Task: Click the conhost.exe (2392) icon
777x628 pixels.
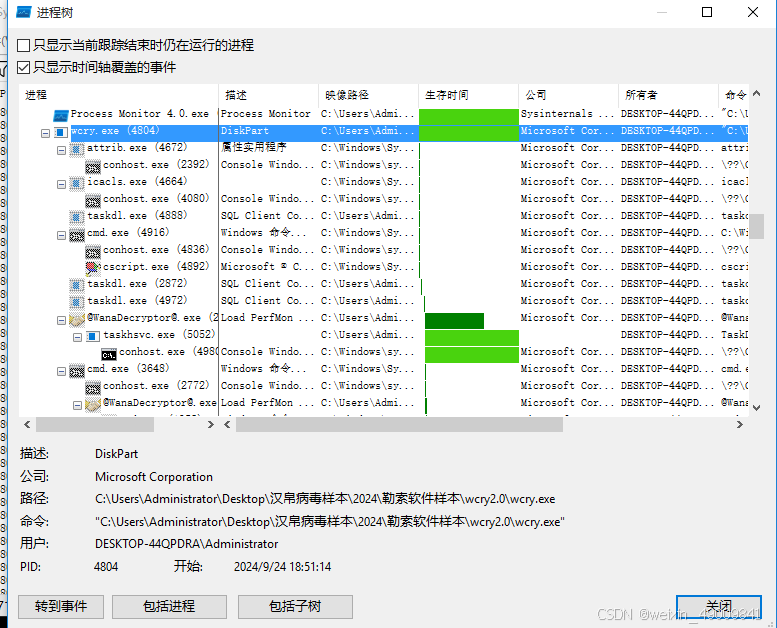Action: [x=93, y=167]
